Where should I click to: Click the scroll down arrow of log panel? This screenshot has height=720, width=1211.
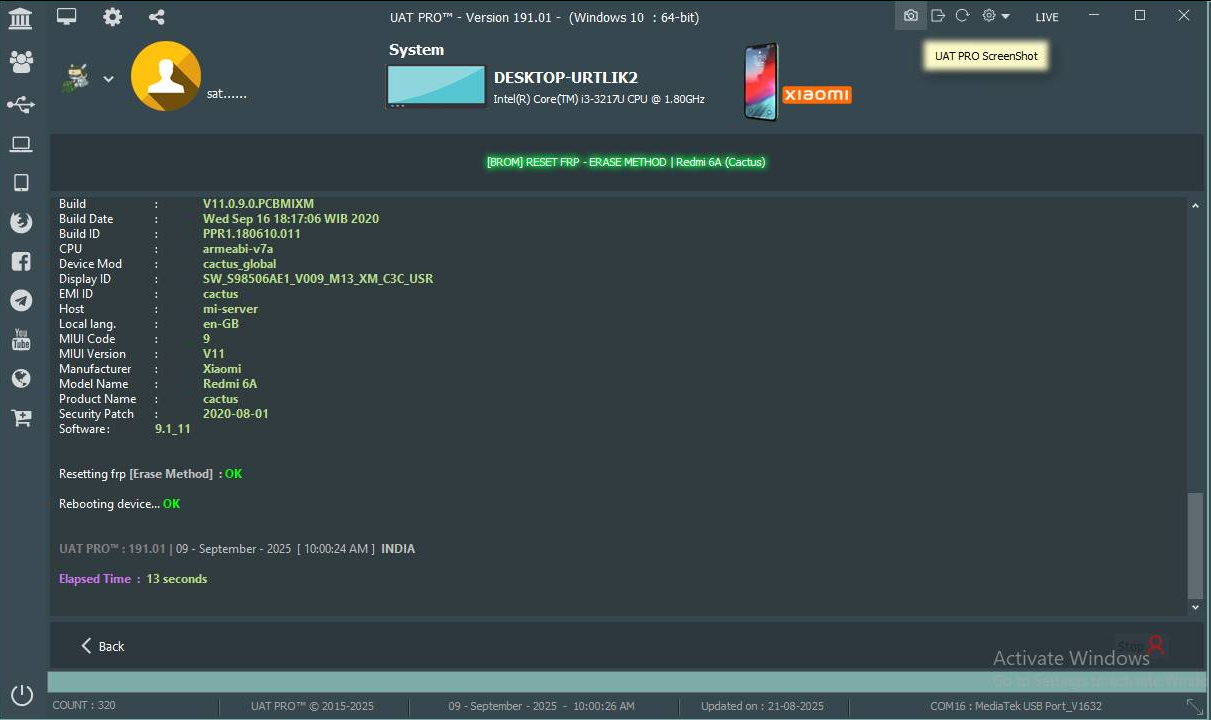pos(1195,607)
